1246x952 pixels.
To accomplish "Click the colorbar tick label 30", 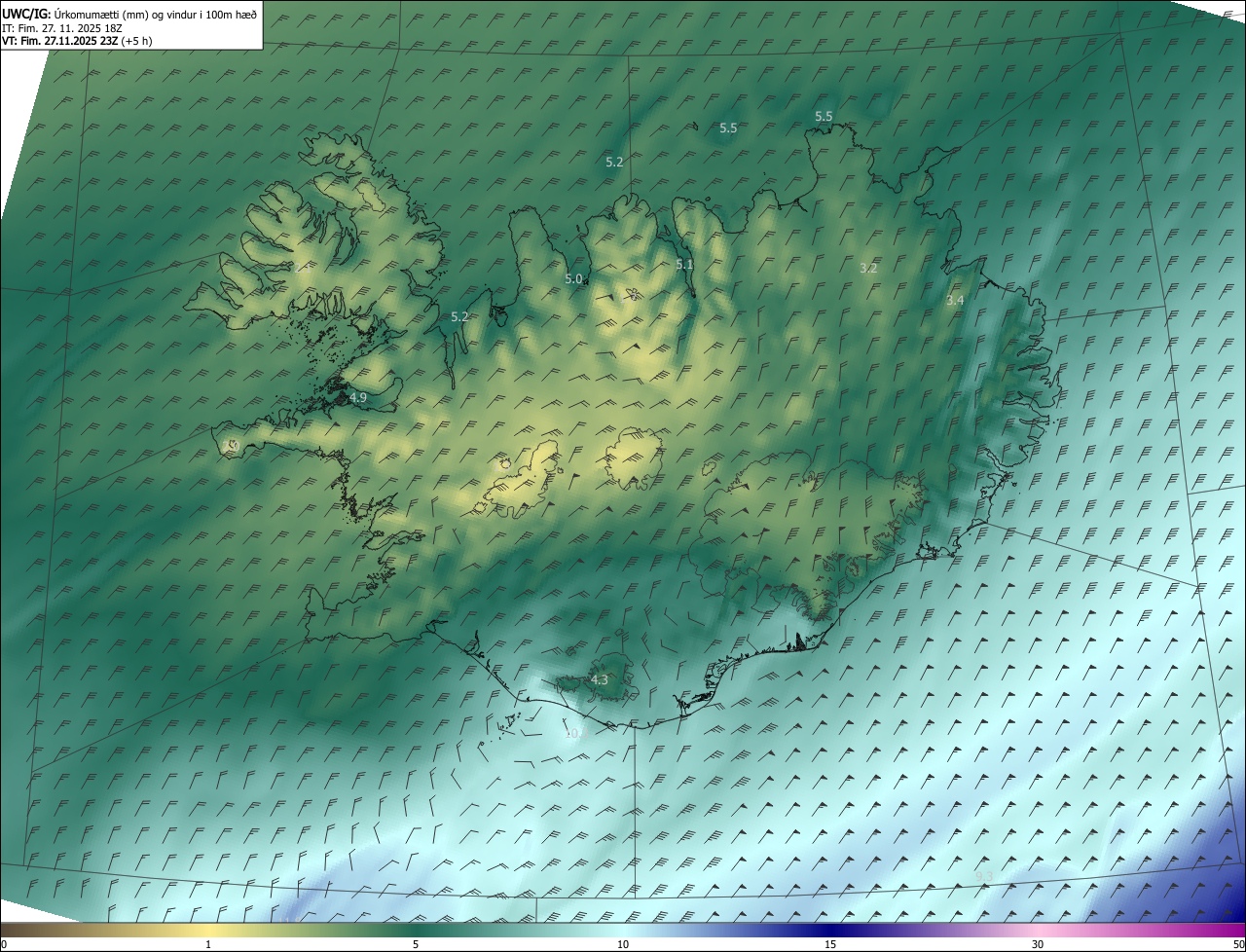I will [x=1038, y=944].
